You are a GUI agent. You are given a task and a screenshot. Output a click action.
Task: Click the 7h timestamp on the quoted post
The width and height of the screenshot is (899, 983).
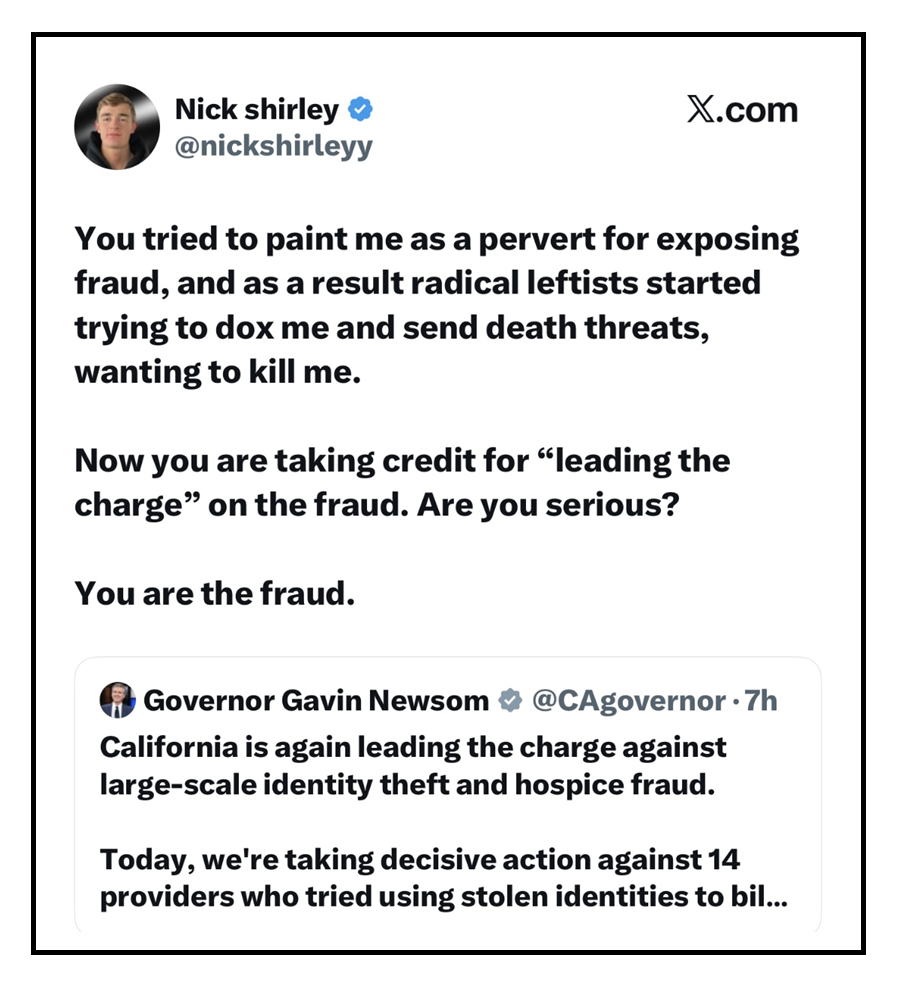click(x=758, y=701)
